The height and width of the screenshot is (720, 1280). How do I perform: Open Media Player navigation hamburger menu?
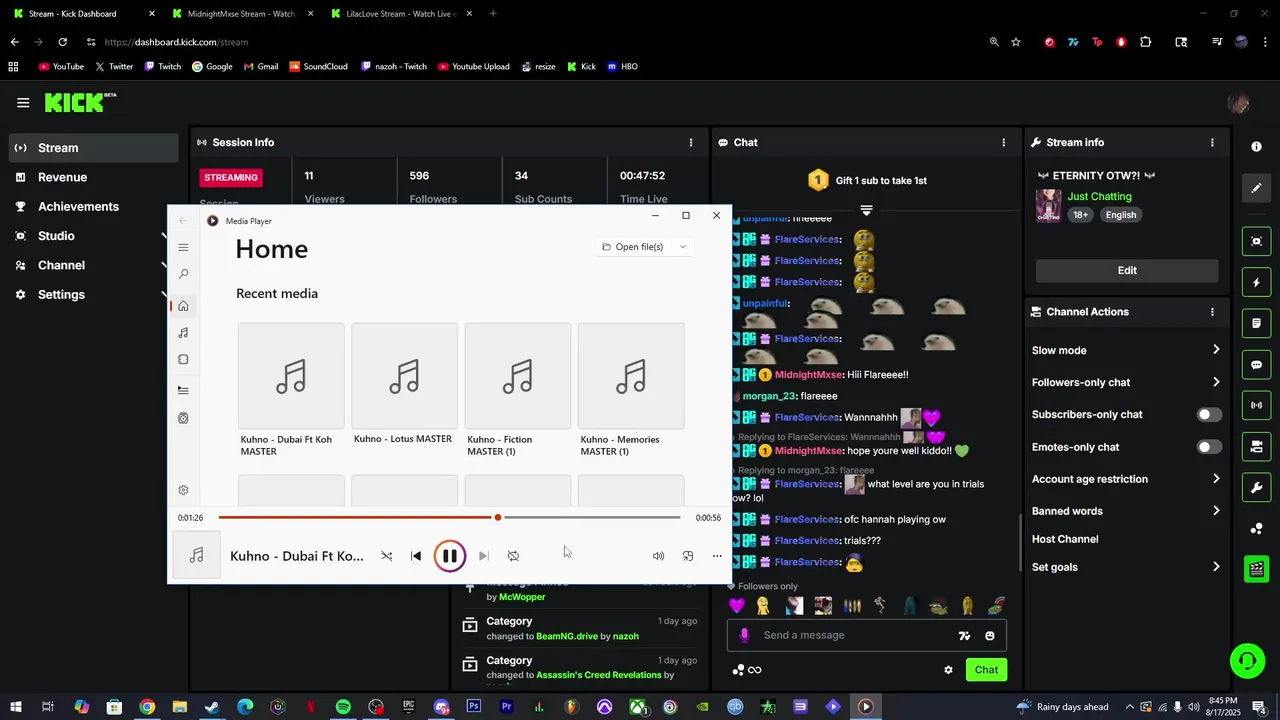click(183, 247)
